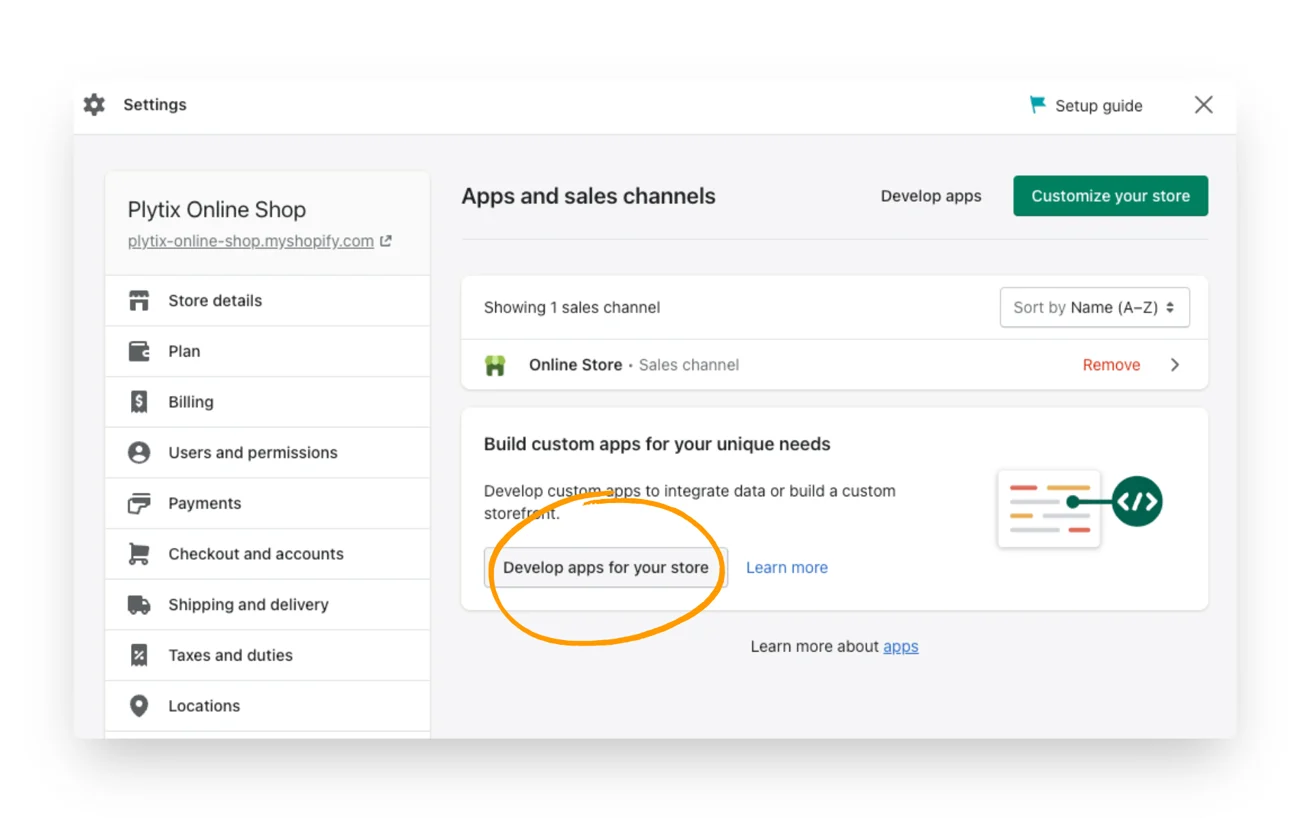Select the Locations pin icon
This screenshot has height=818, width=1310.
[140, 705]
